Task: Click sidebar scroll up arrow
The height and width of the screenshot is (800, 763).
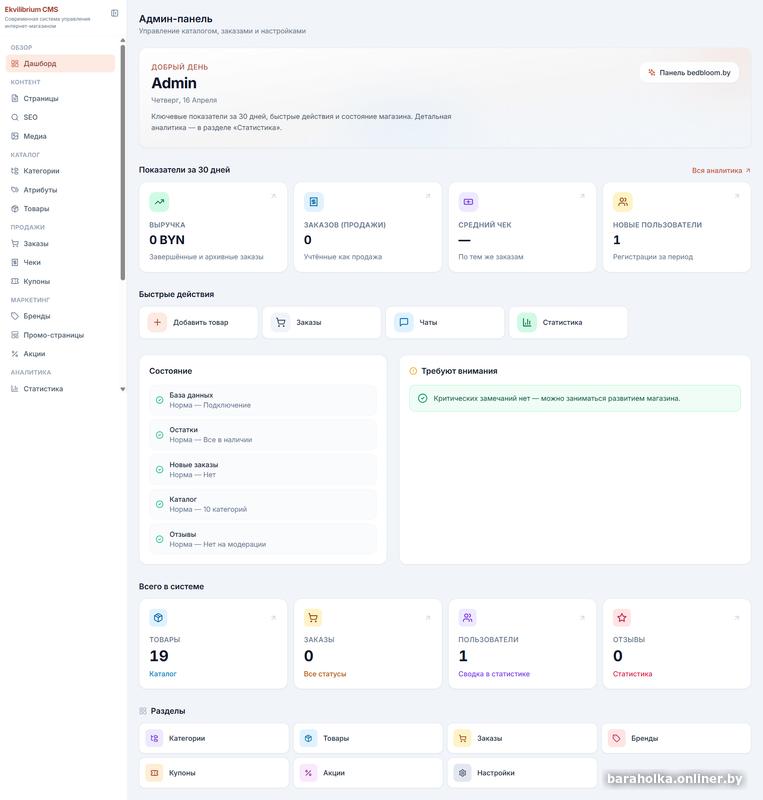Action: (122, 40)
